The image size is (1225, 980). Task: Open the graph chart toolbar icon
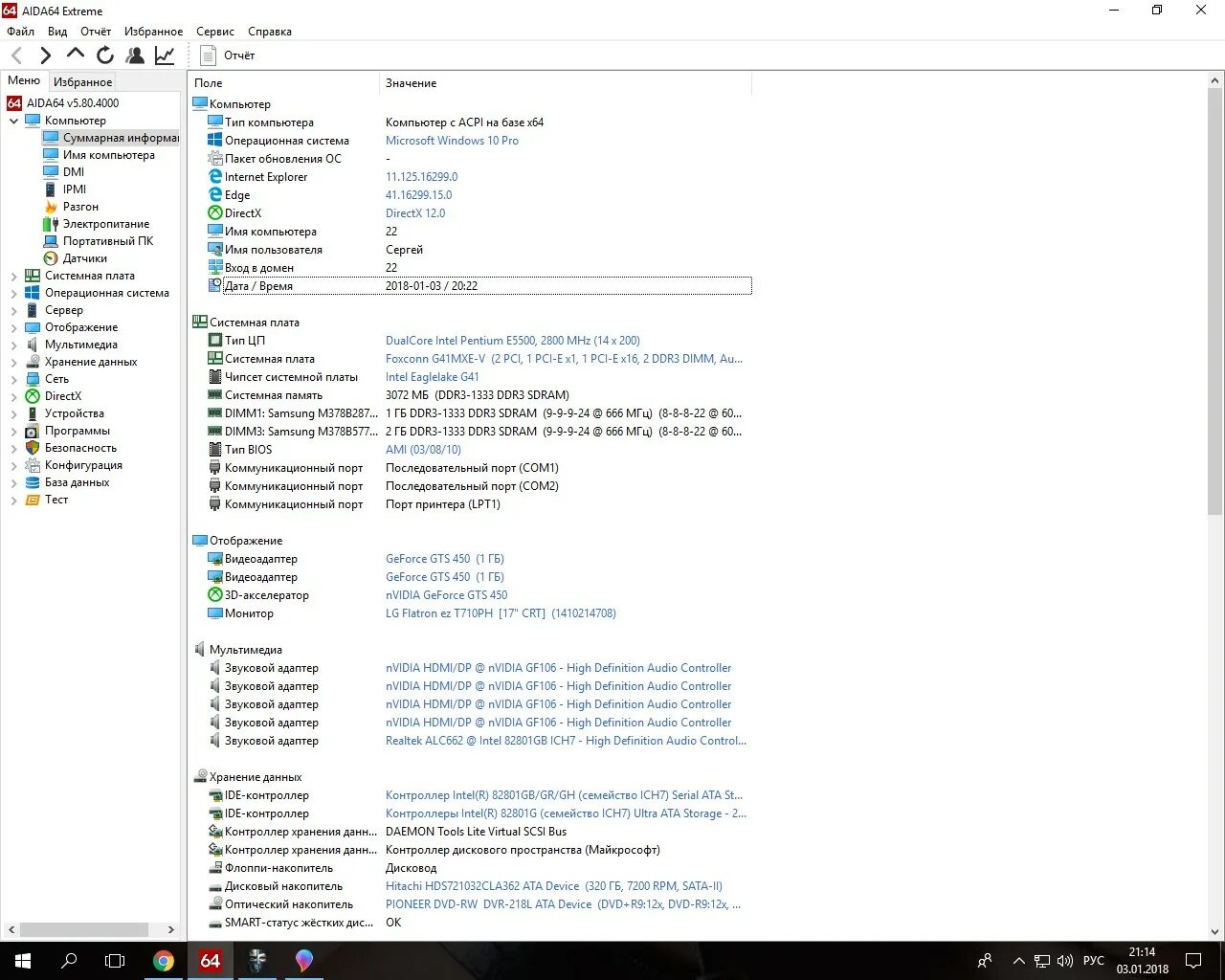[x=165, y=56]
